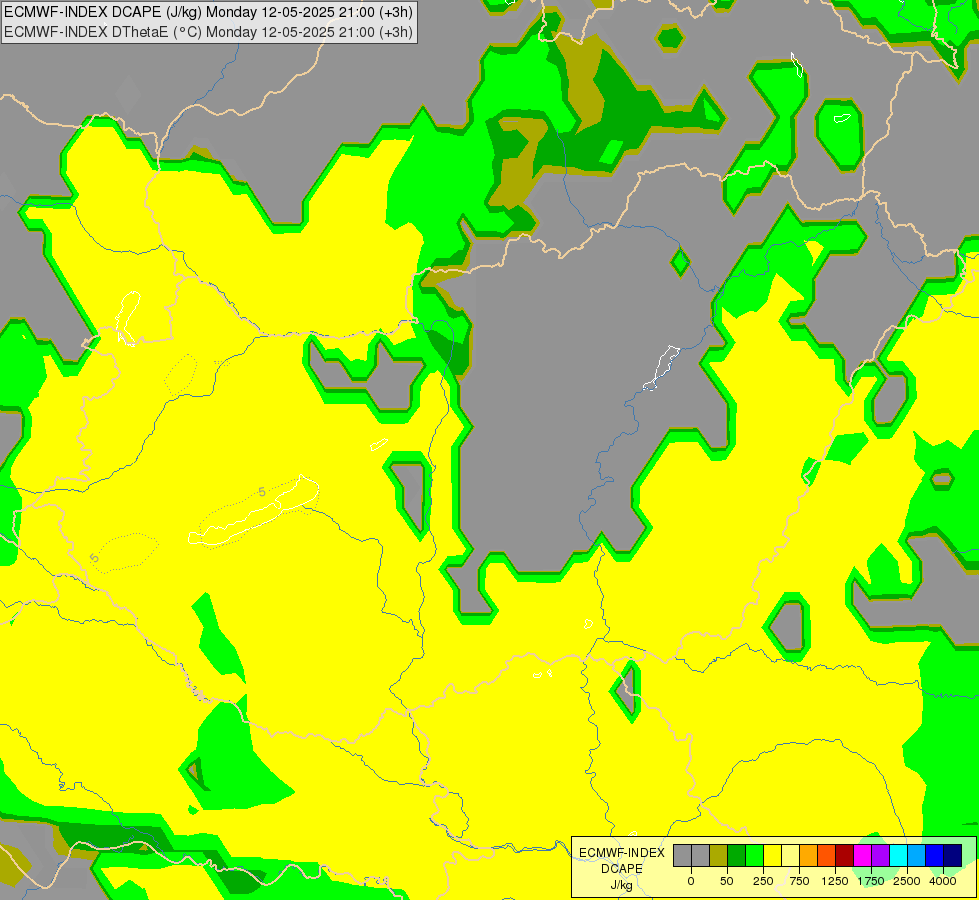Click the legend label '50'

tap(727, 881)
